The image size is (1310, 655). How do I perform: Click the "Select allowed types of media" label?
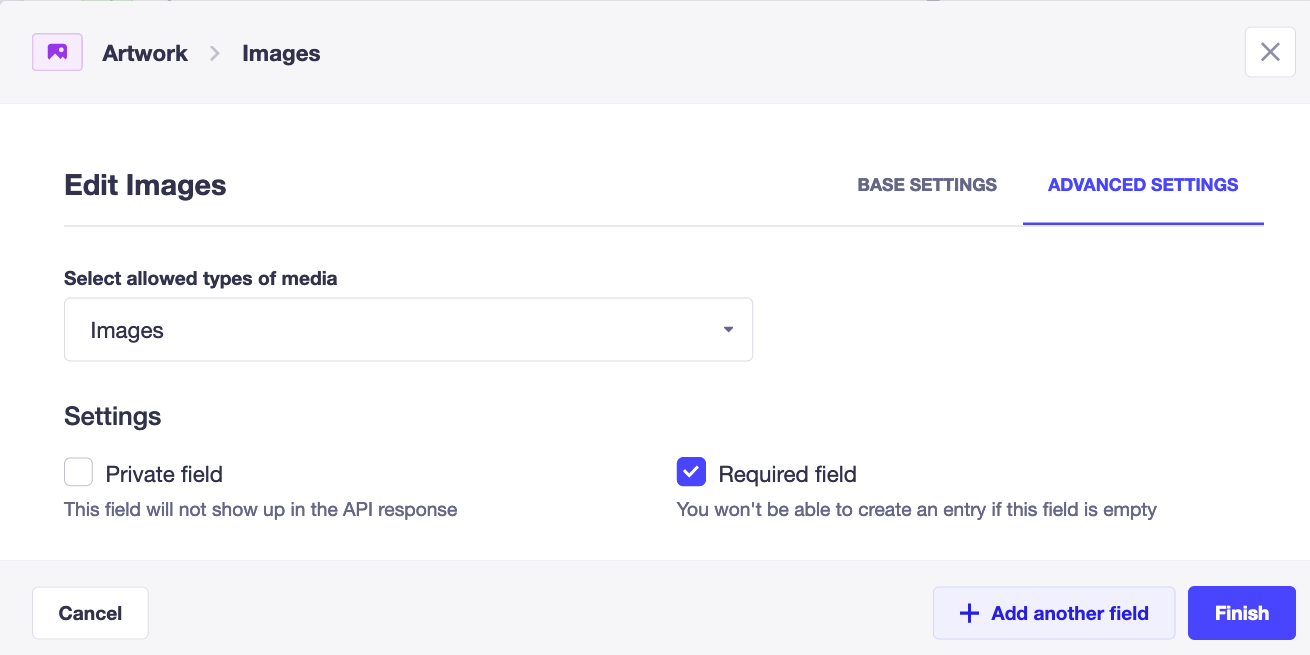point(200,279)
